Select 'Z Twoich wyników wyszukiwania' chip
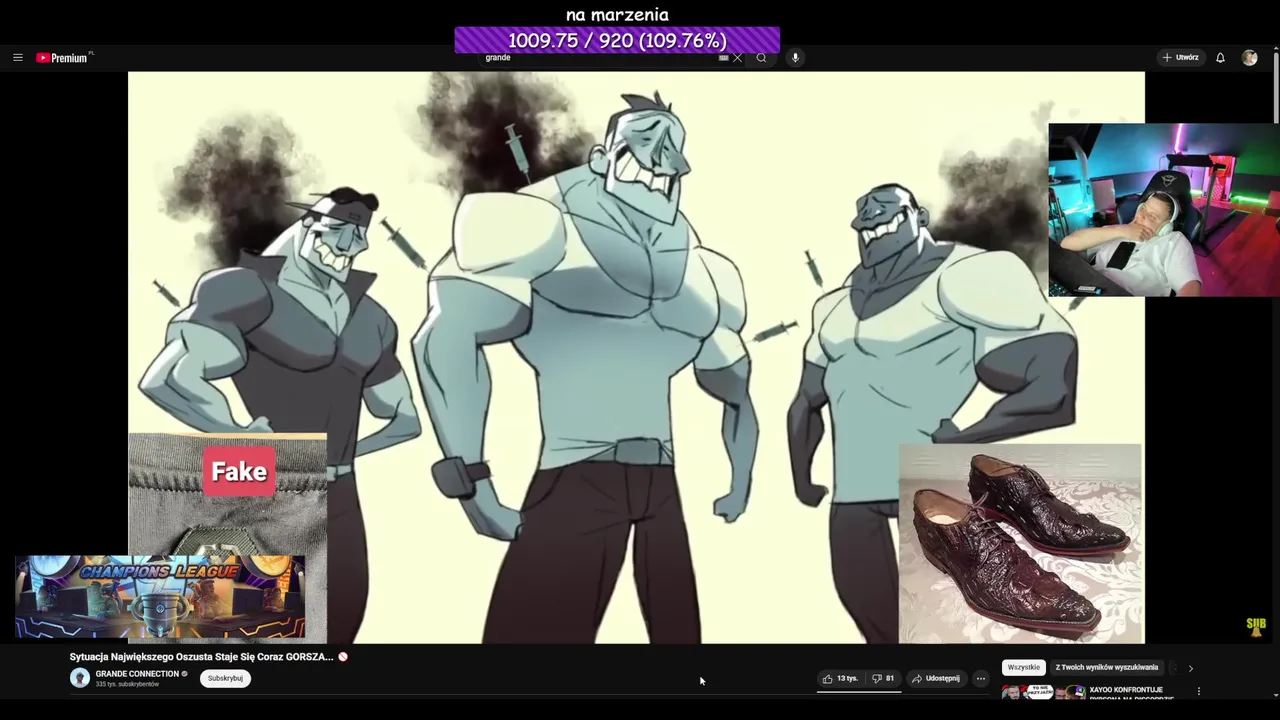 tap(1107, 667)
